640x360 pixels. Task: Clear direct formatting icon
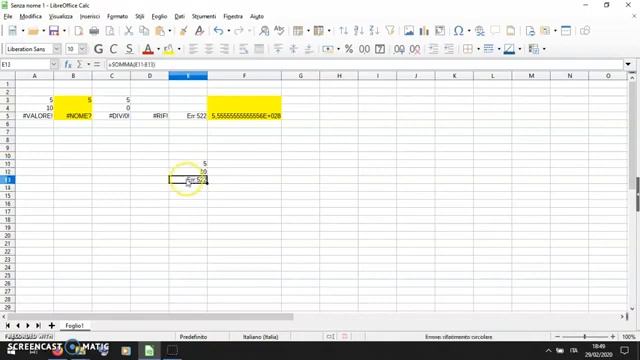coord(199,31)
